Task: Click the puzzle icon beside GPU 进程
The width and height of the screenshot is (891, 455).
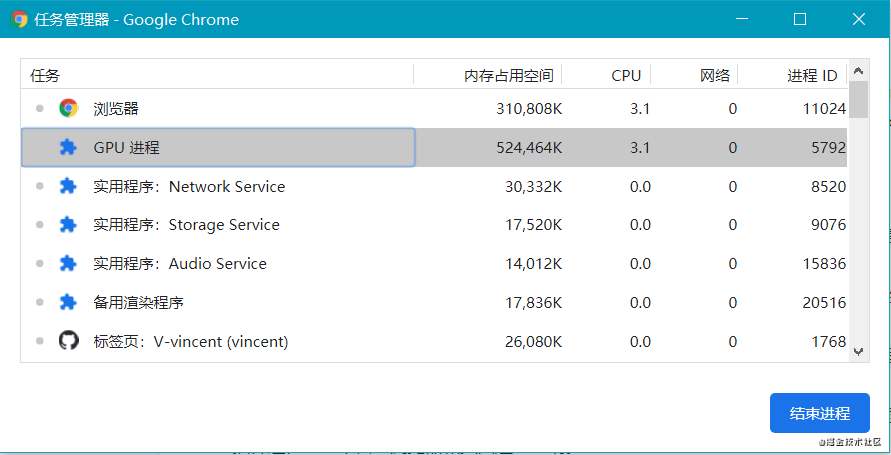Action: (x=68, y=148)
